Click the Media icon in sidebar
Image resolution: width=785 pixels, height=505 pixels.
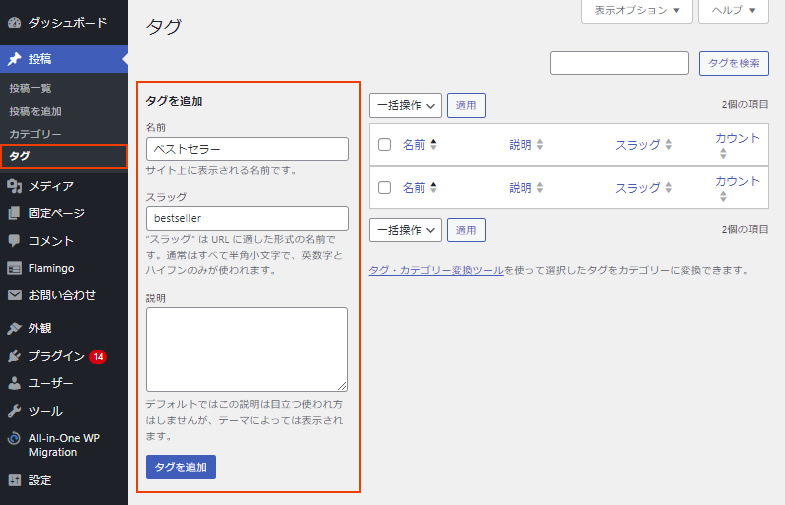[15, 185]
